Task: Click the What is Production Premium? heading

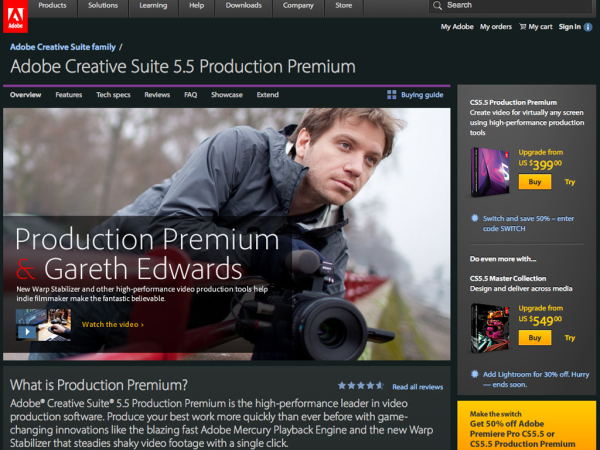Action: click(x=99, y=385)
